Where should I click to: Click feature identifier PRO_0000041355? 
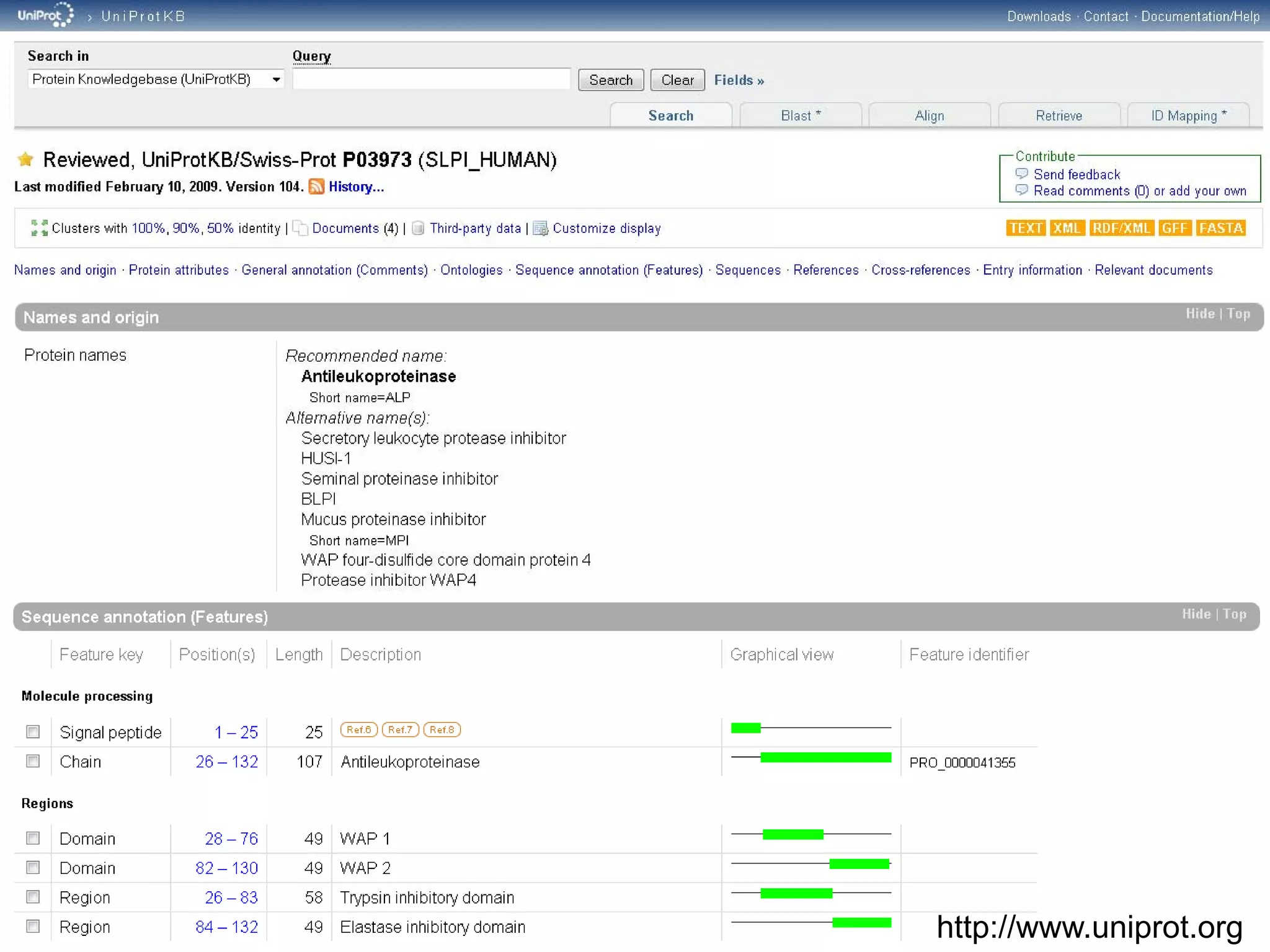[x=962, y=762]
